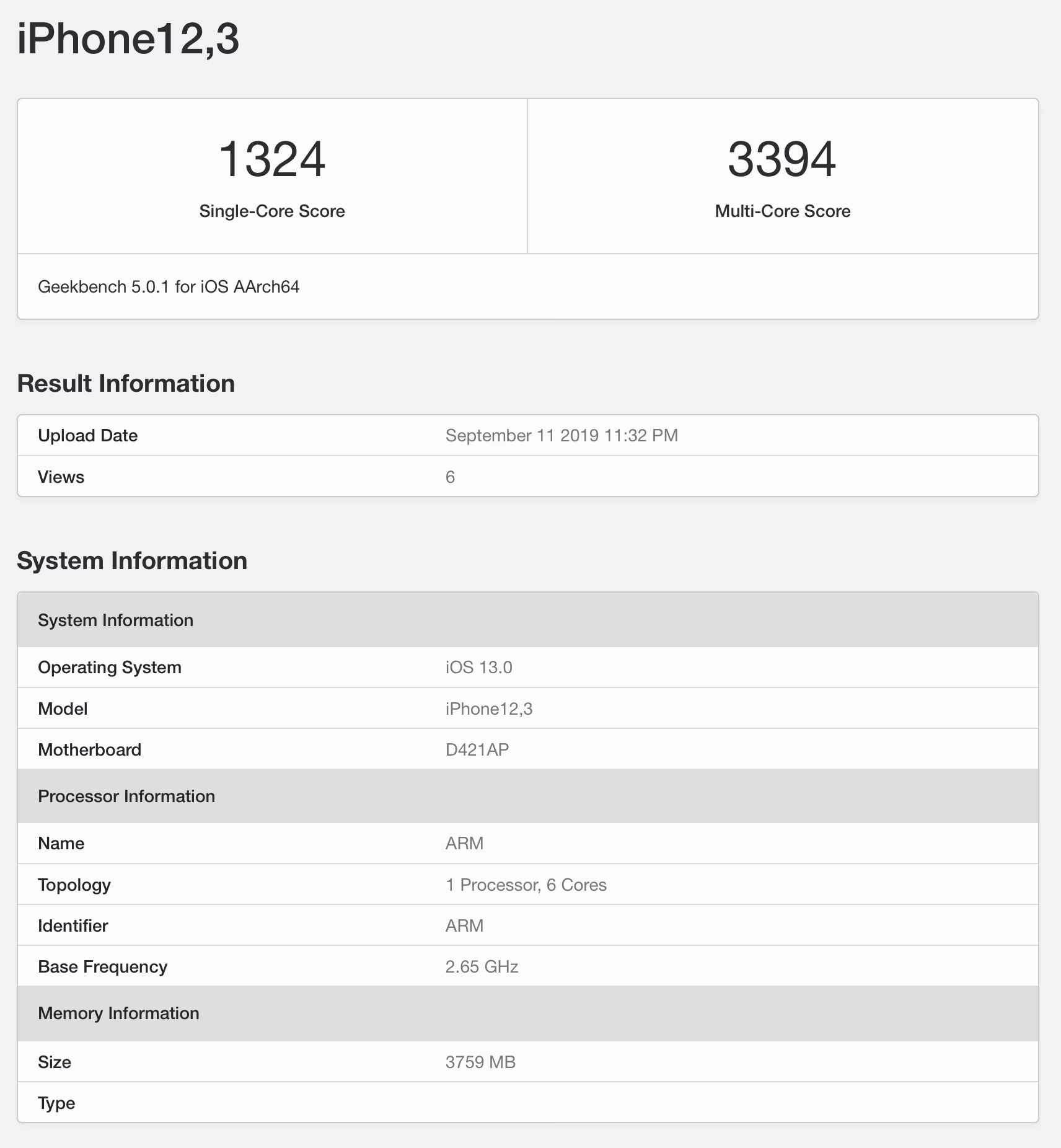
Task: Click the memory Size value 3759 MB
Action: coord(480,1062)
